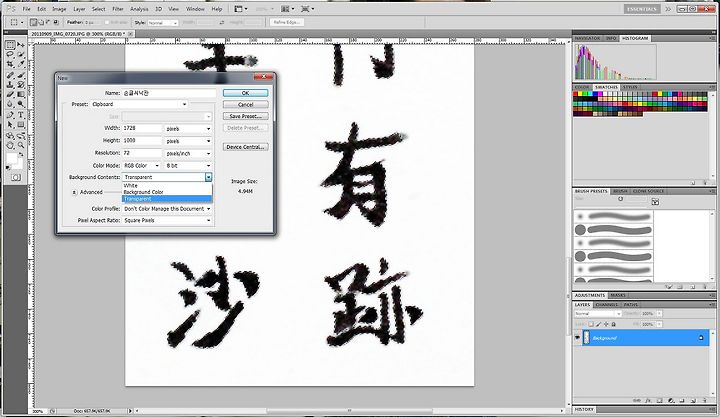Select the Horizontal Type tool

coord(21,115)
